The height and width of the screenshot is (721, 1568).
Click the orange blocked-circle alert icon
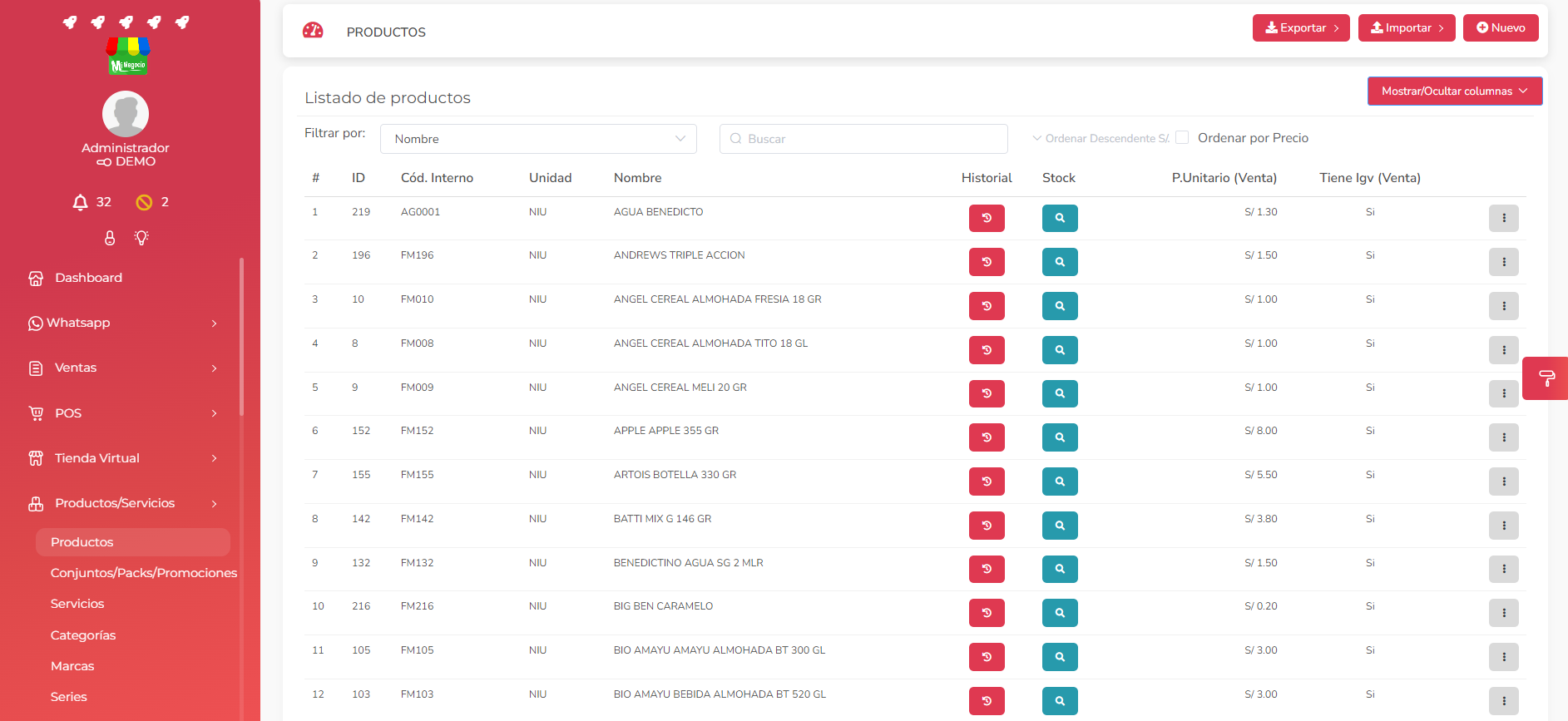click(x=144, y=202)
